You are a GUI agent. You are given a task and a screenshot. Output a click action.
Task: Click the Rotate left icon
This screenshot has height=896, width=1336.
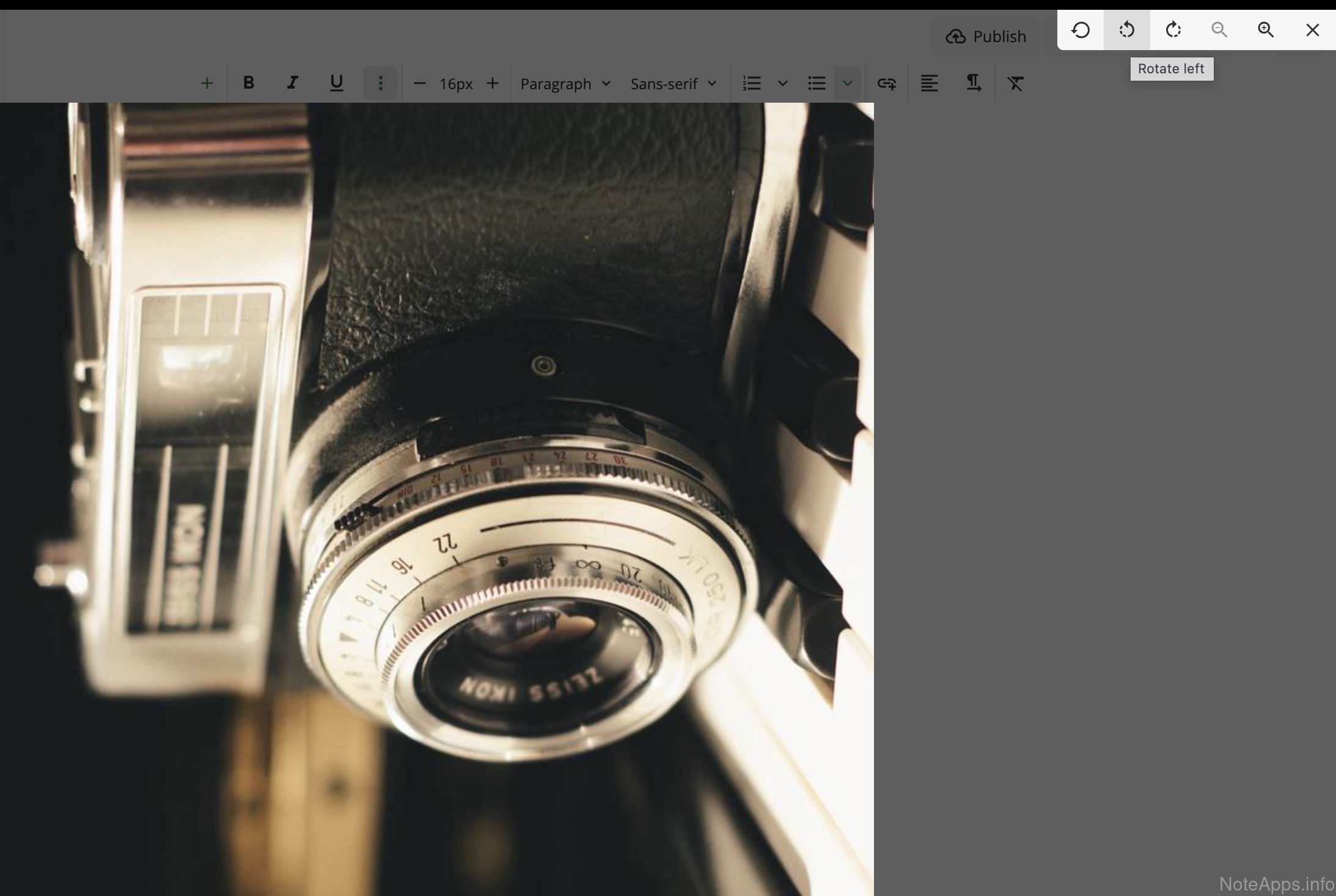(x=1126, y=30)
